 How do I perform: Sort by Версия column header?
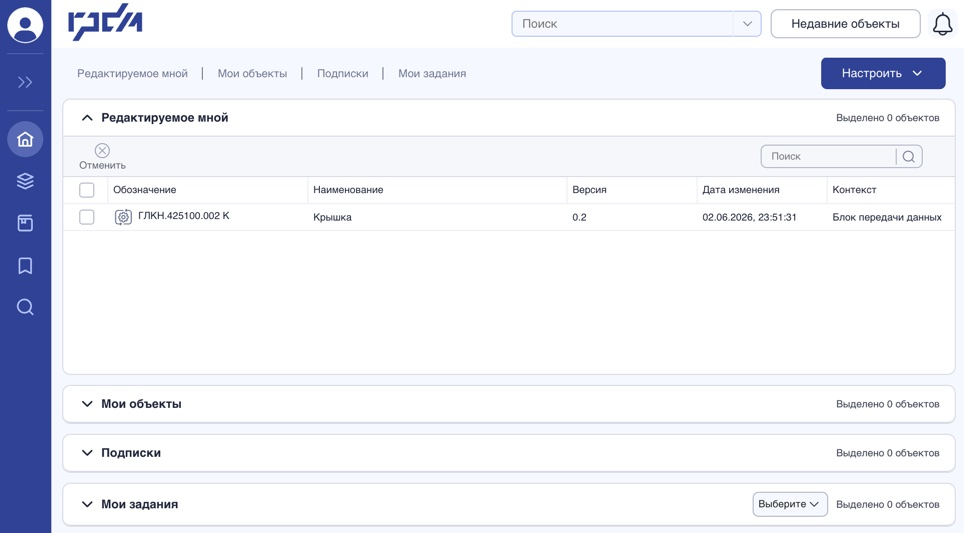(x=589, y=190)
